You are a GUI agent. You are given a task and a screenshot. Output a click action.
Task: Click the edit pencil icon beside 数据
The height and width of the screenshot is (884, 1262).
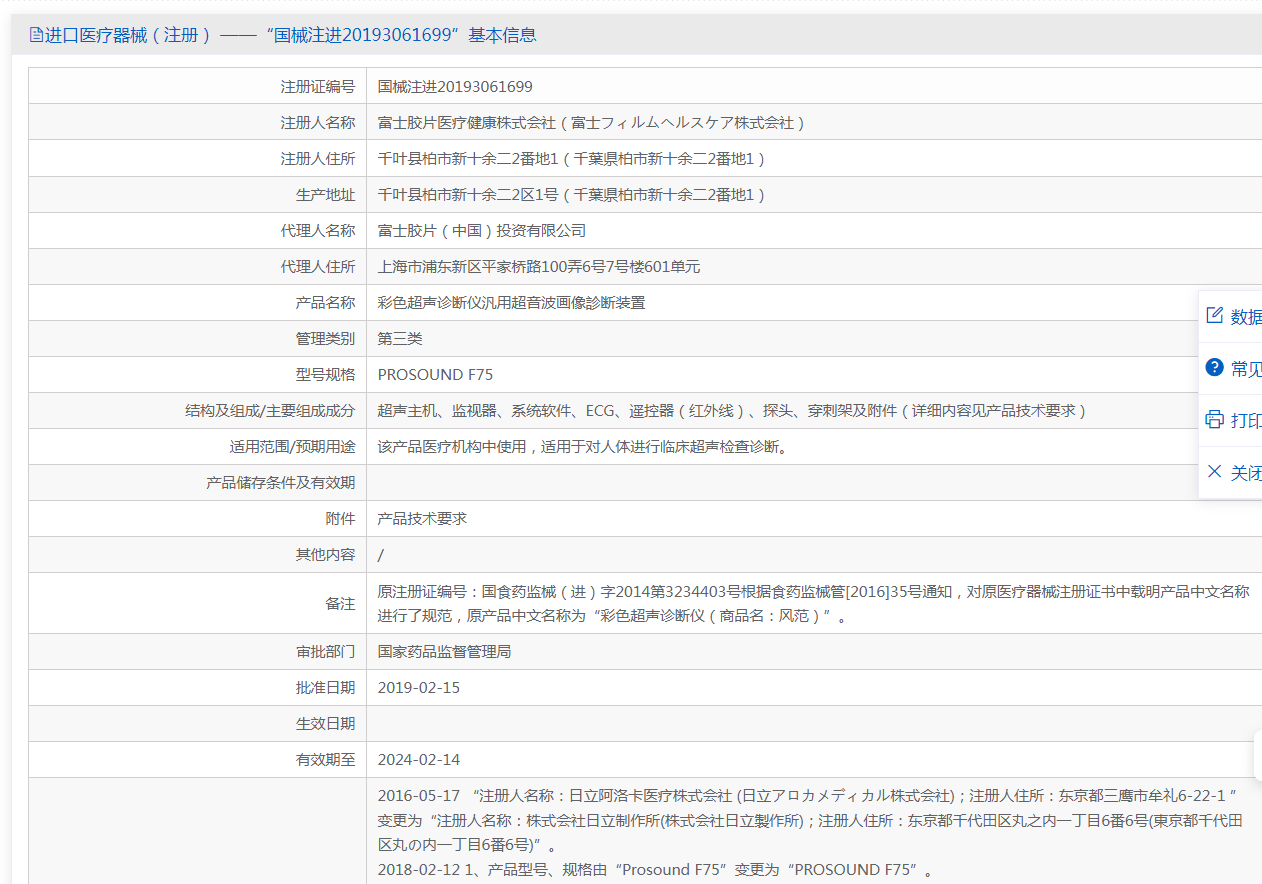pos(1215,316)
